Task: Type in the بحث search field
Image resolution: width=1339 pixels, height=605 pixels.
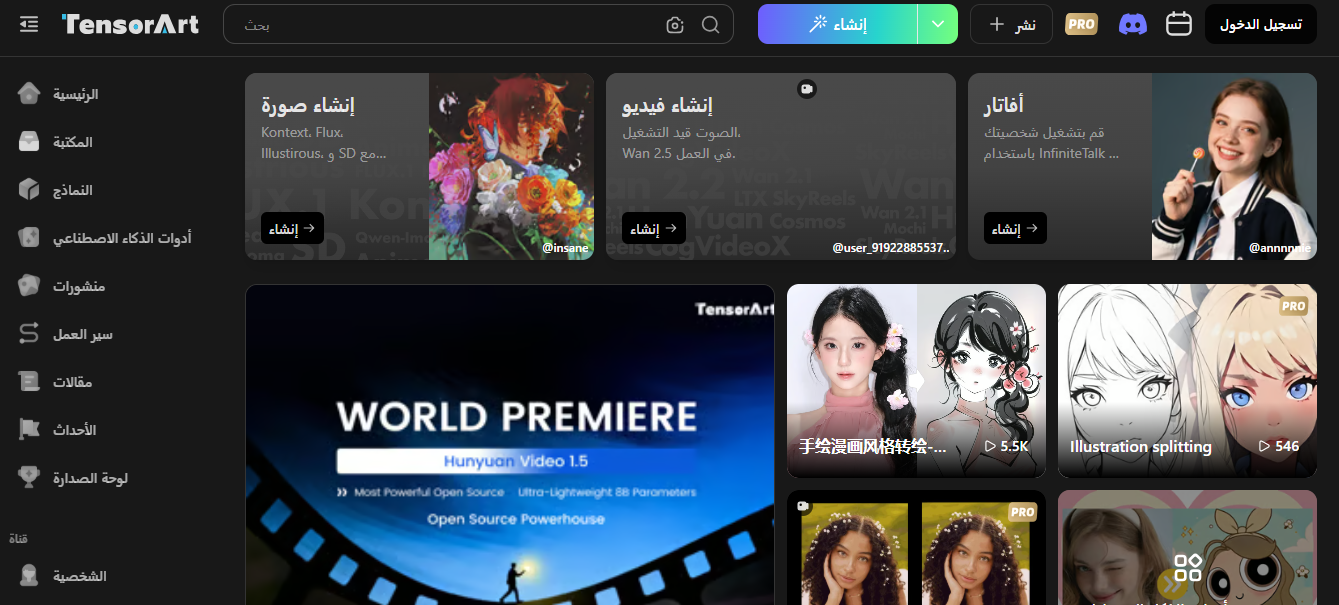Action: [450, 25]
